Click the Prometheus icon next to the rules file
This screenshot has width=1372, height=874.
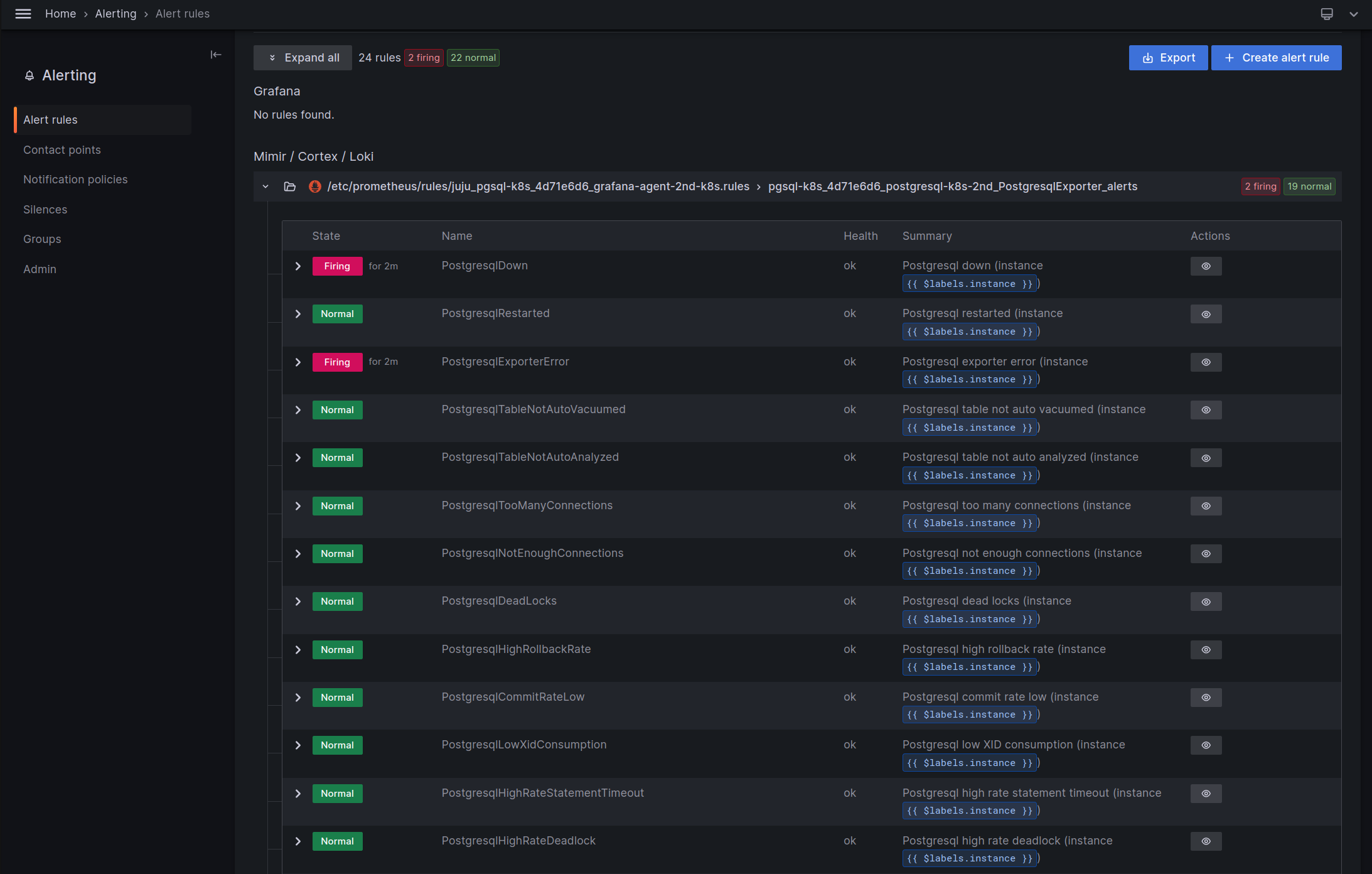point(314,186)
